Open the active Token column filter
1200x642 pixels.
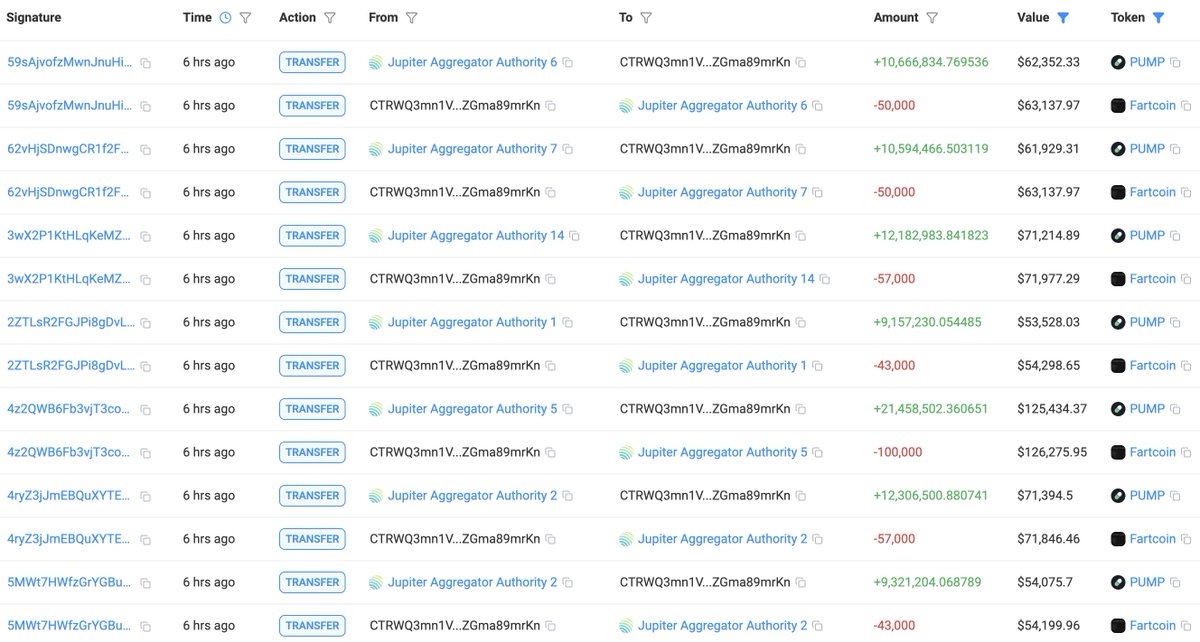coord(1158,18)
